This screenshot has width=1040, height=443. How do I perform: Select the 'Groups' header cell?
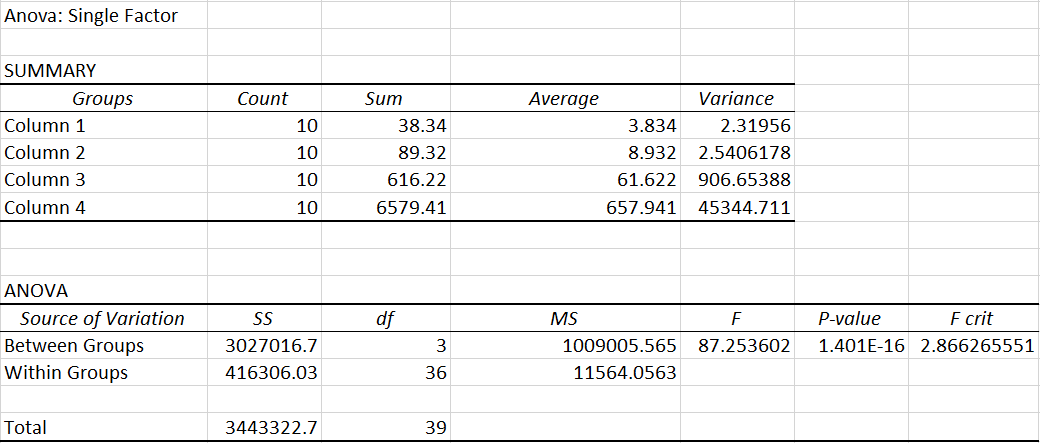(103, 99)
